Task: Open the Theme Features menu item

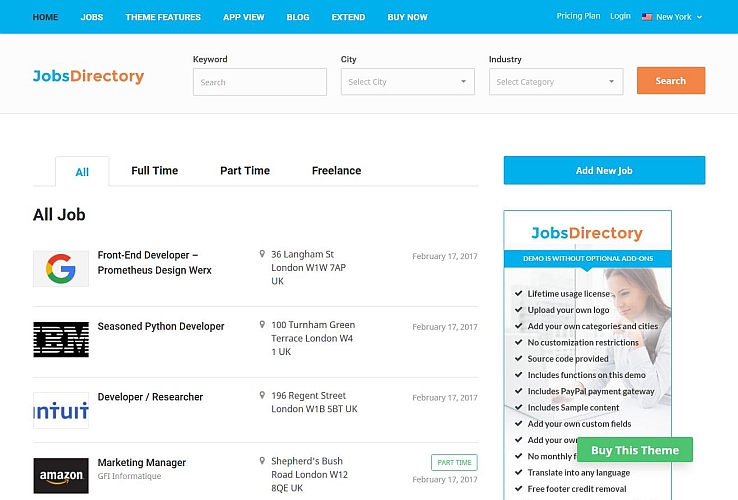Action: click(163, 17)
